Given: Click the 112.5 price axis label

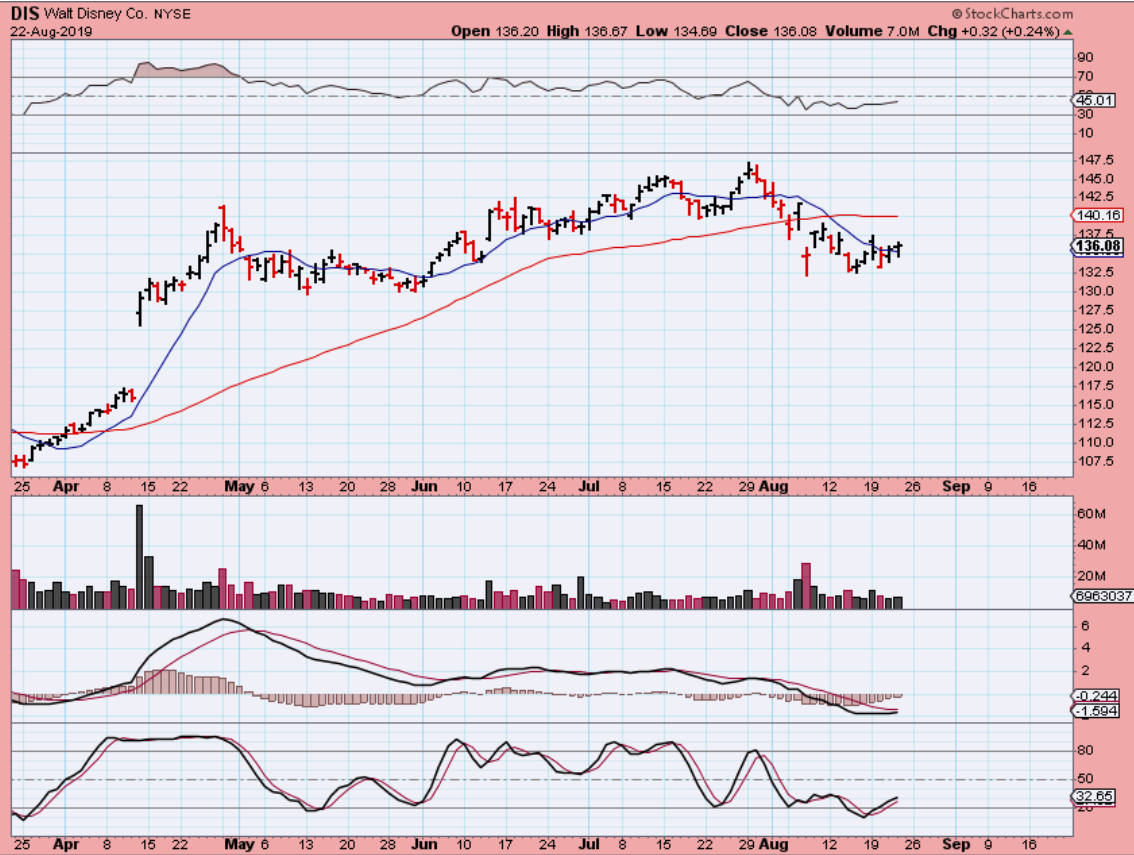Looking at the screenshot, I should click(x=1095, y=423).
